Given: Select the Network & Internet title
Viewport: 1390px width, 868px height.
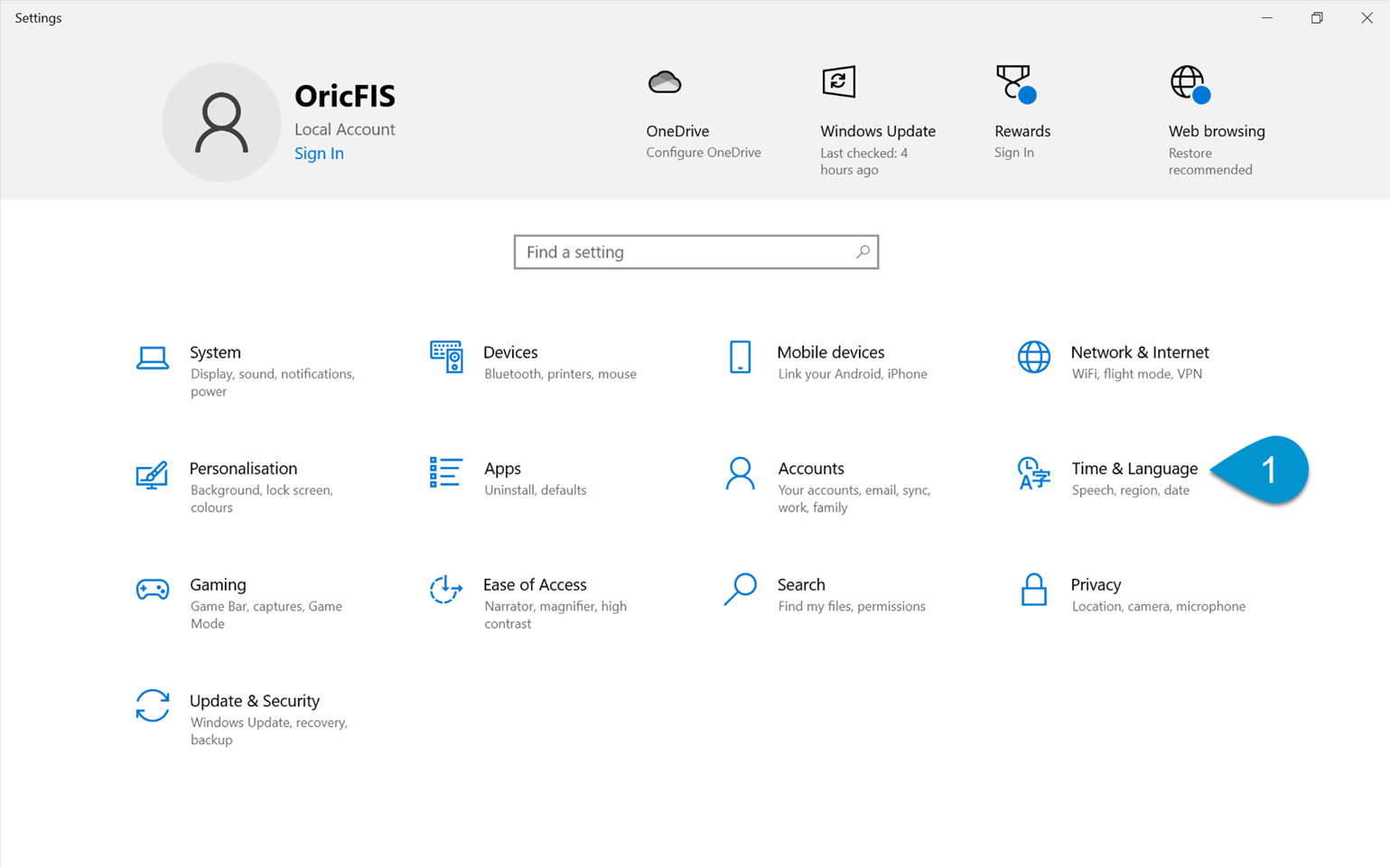Looking at the screenshot, I should (x=1140, y=352).
